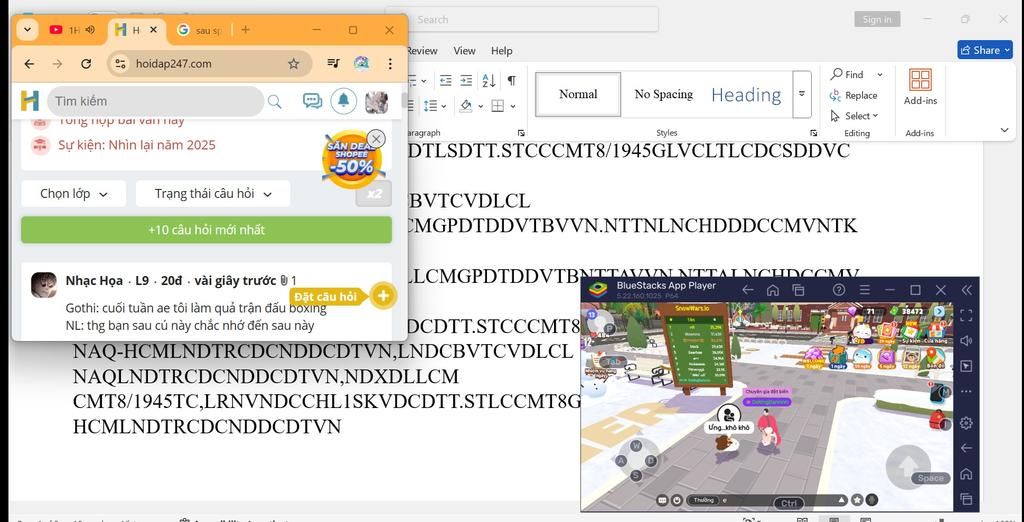Apply No Spacing style in Word

click(x=664, y=94)
